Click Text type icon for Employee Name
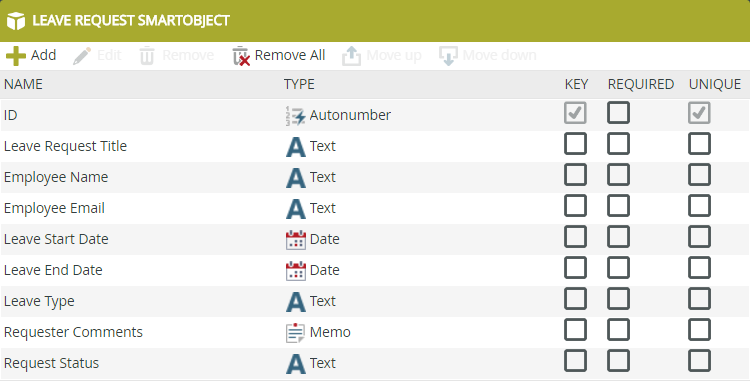750x381 pixels. click(x=296, y=178)
